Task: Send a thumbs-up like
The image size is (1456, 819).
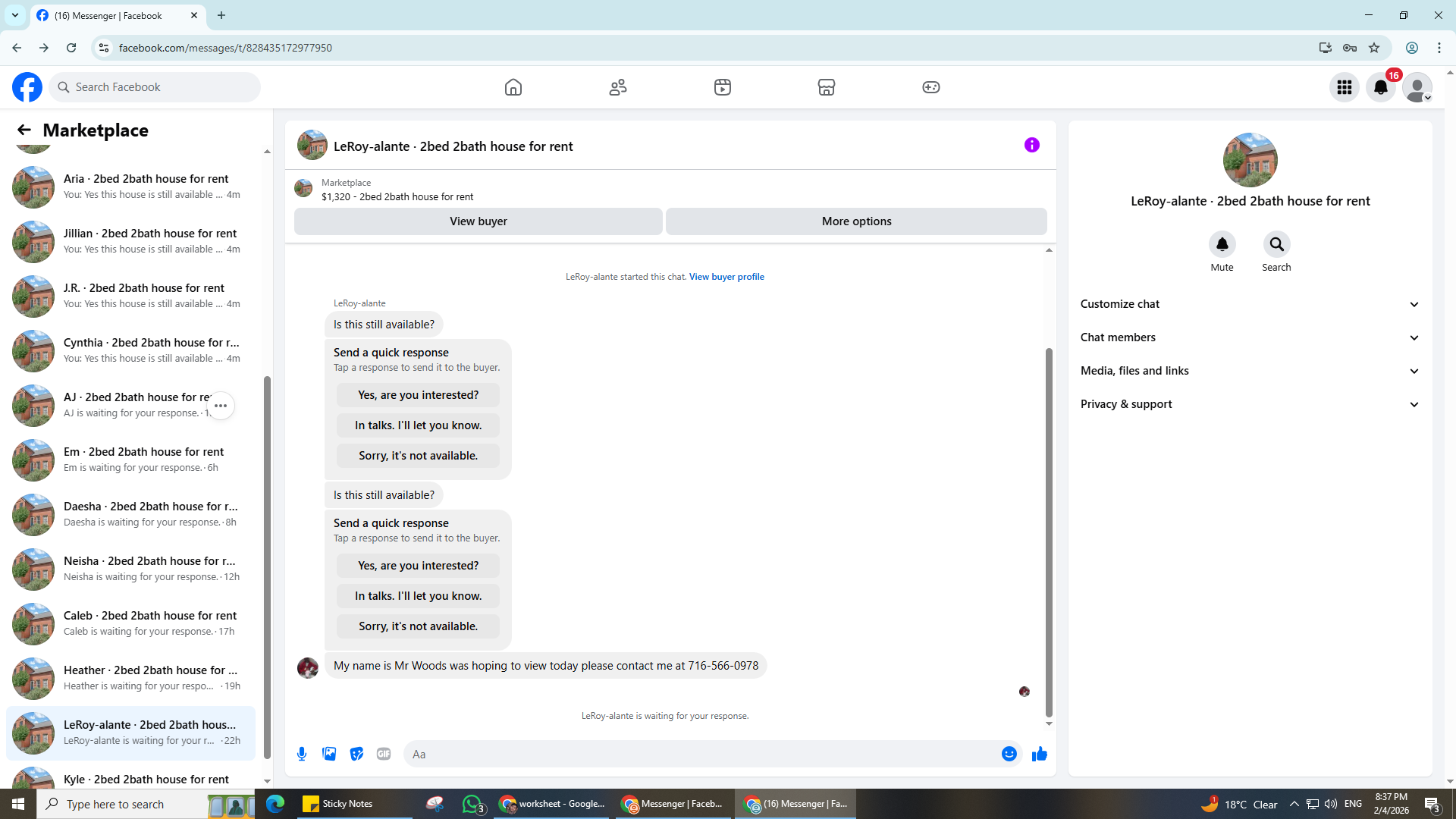Action: pyautogui.click(x=1039, y=754)
